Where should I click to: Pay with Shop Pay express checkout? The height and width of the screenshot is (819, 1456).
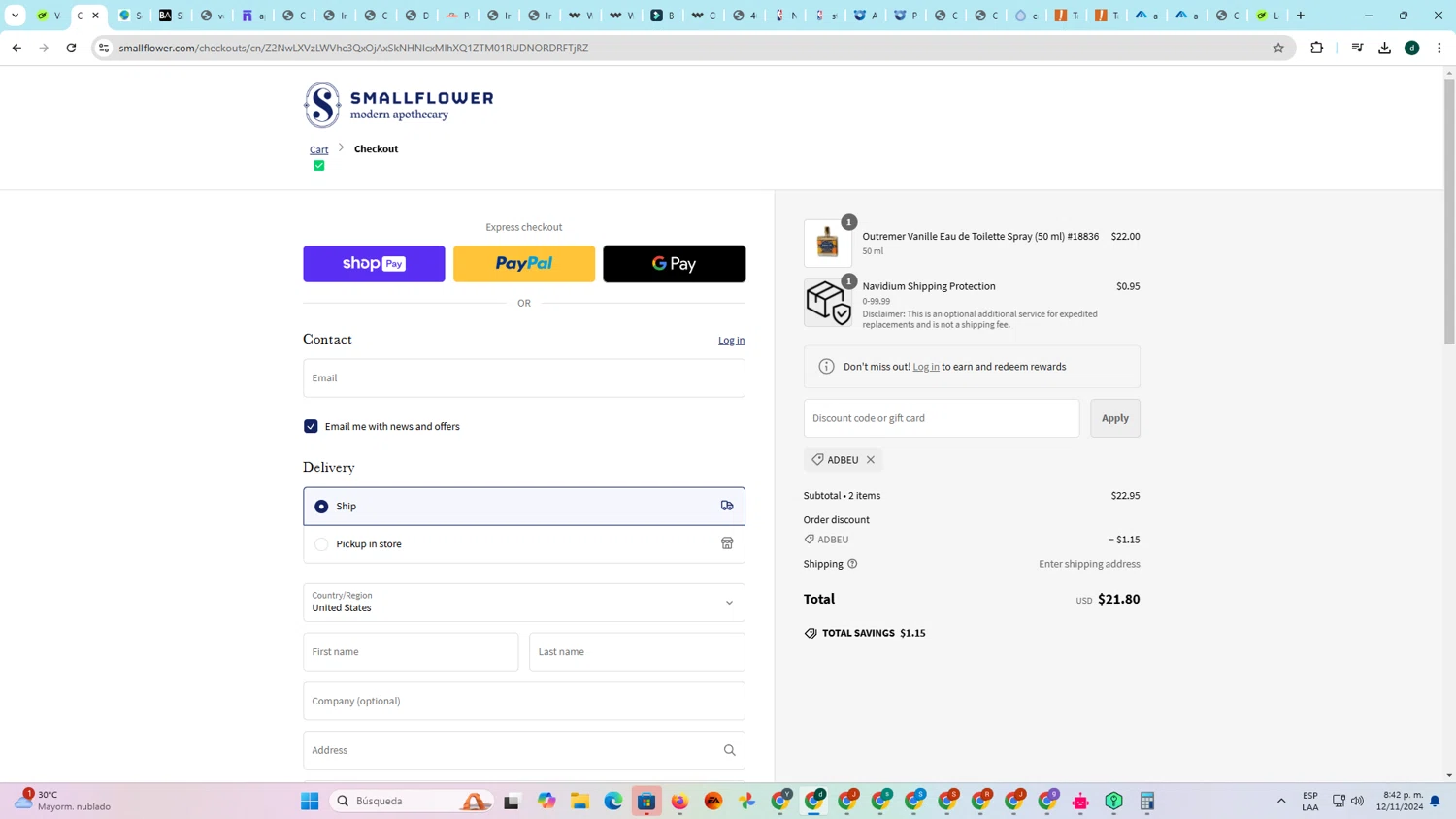(374, 264)
